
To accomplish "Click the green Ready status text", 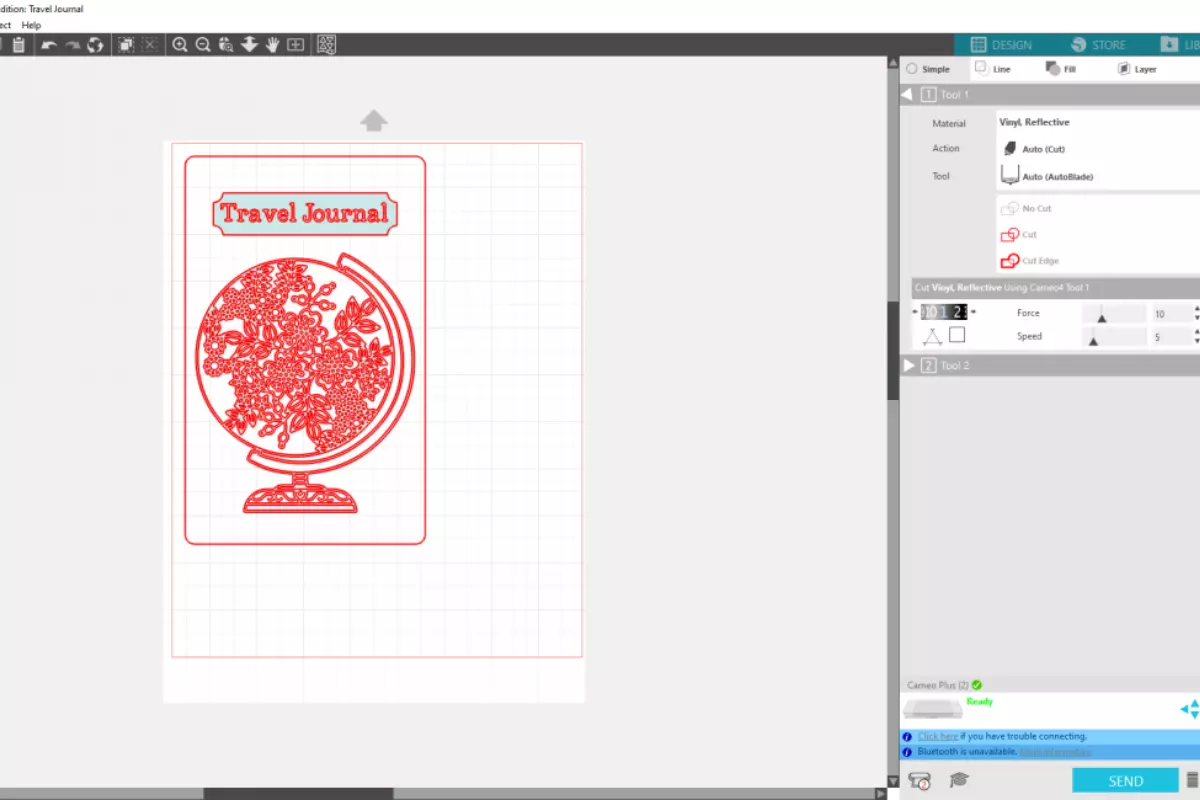I will [980, 702].
